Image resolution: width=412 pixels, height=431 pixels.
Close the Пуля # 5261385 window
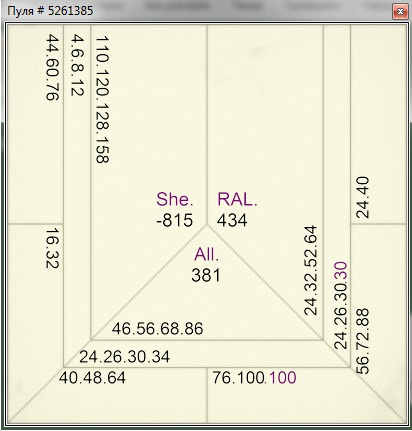400,12
